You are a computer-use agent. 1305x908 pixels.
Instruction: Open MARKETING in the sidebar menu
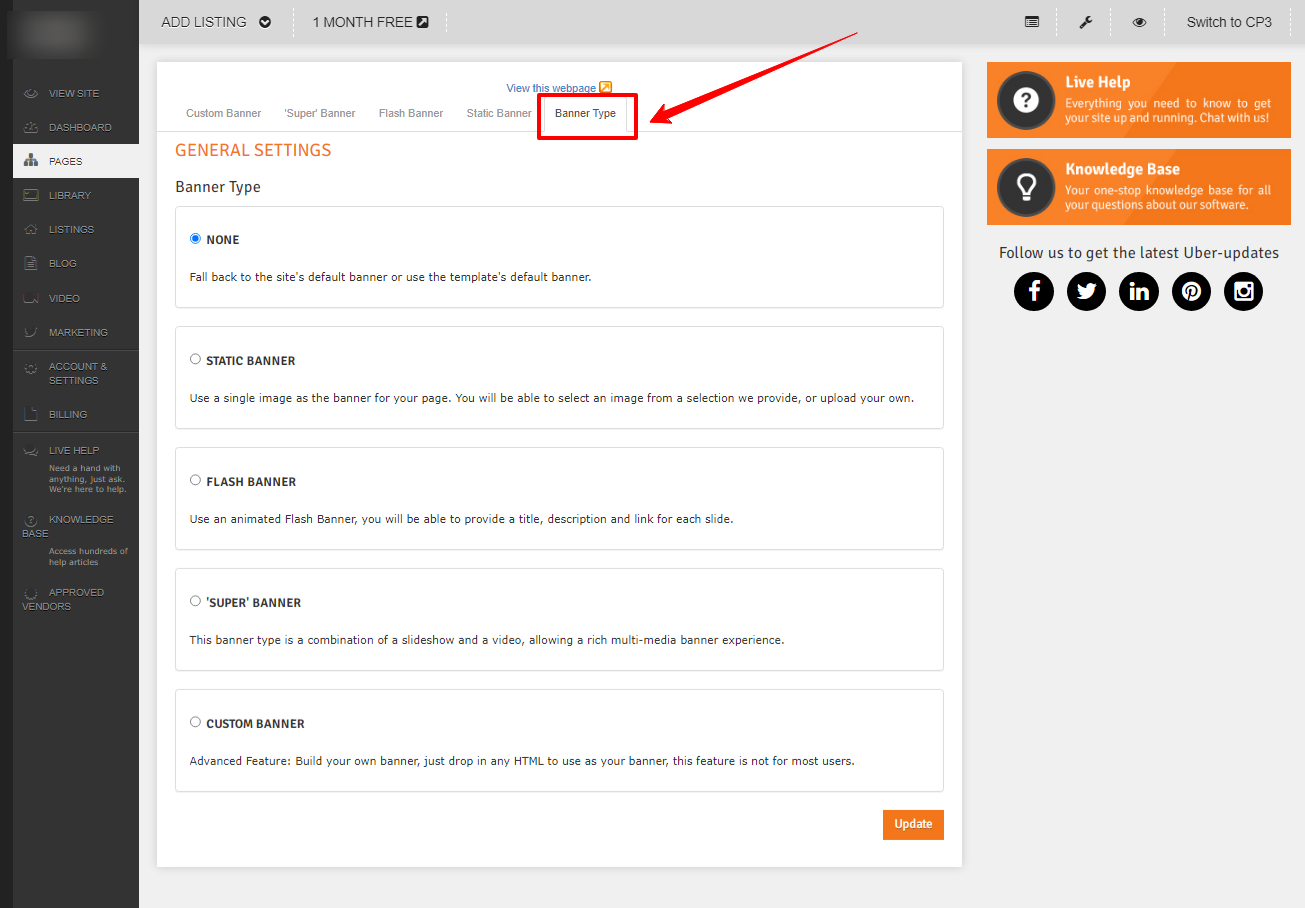(x=76, y=332)
